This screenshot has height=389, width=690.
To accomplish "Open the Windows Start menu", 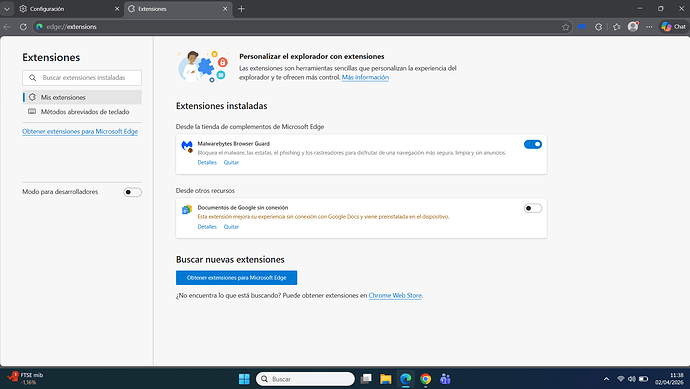I will [x=244, y=379].
